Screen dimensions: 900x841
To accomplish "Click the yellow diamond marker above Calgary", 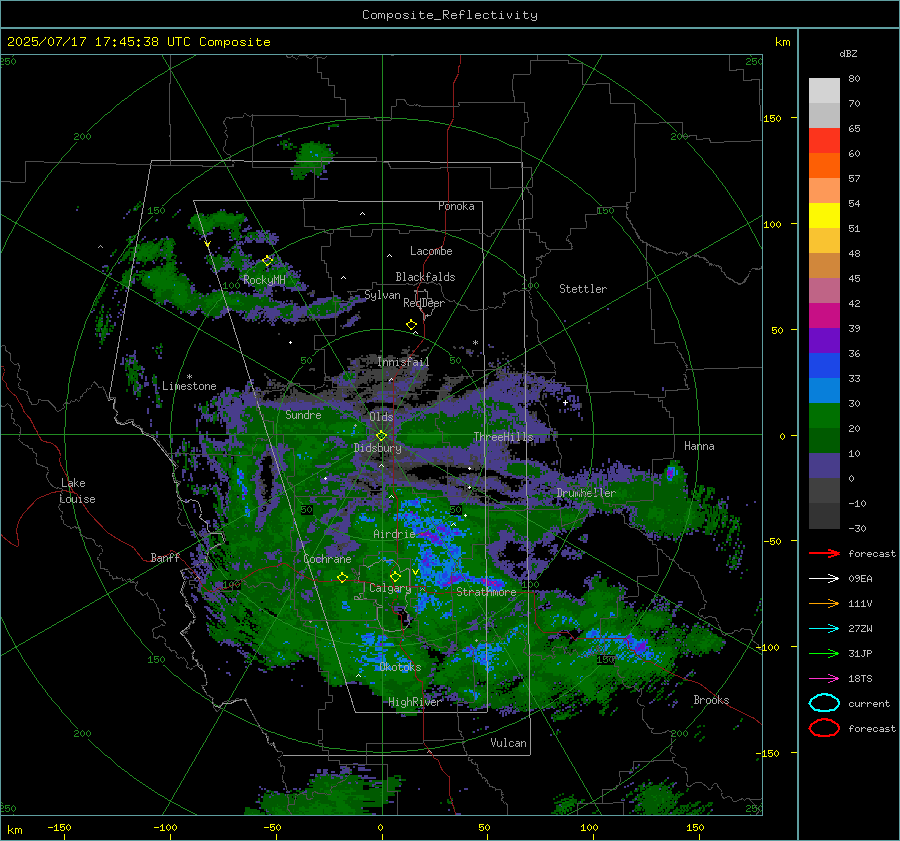I will click(x=395, y=576).
